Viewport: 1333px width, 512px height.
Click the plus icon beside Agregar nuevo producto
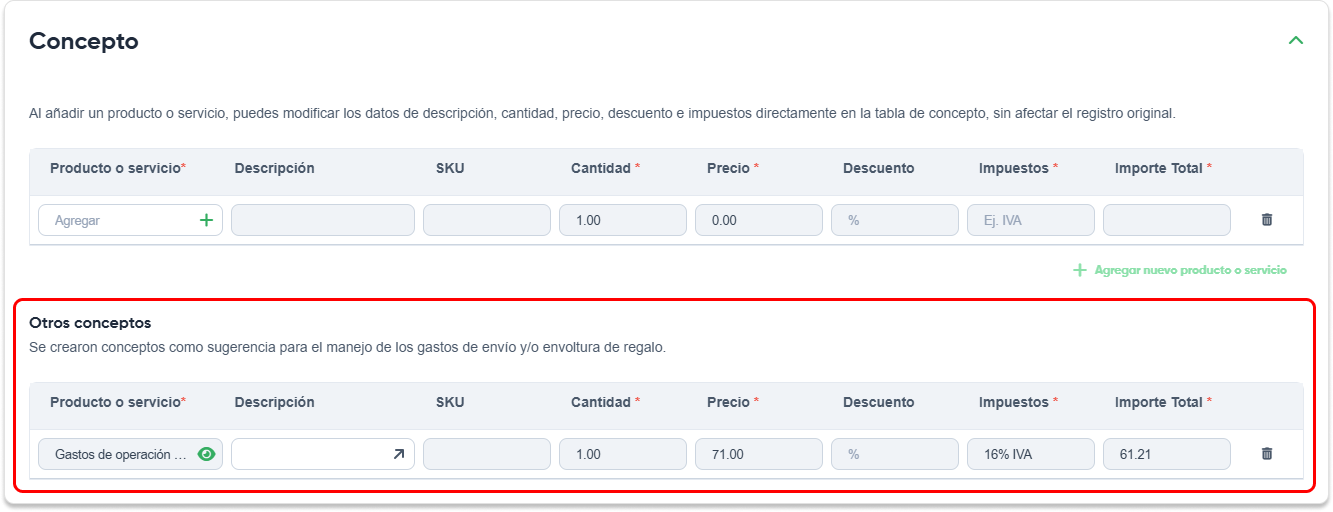point(1079,270)
